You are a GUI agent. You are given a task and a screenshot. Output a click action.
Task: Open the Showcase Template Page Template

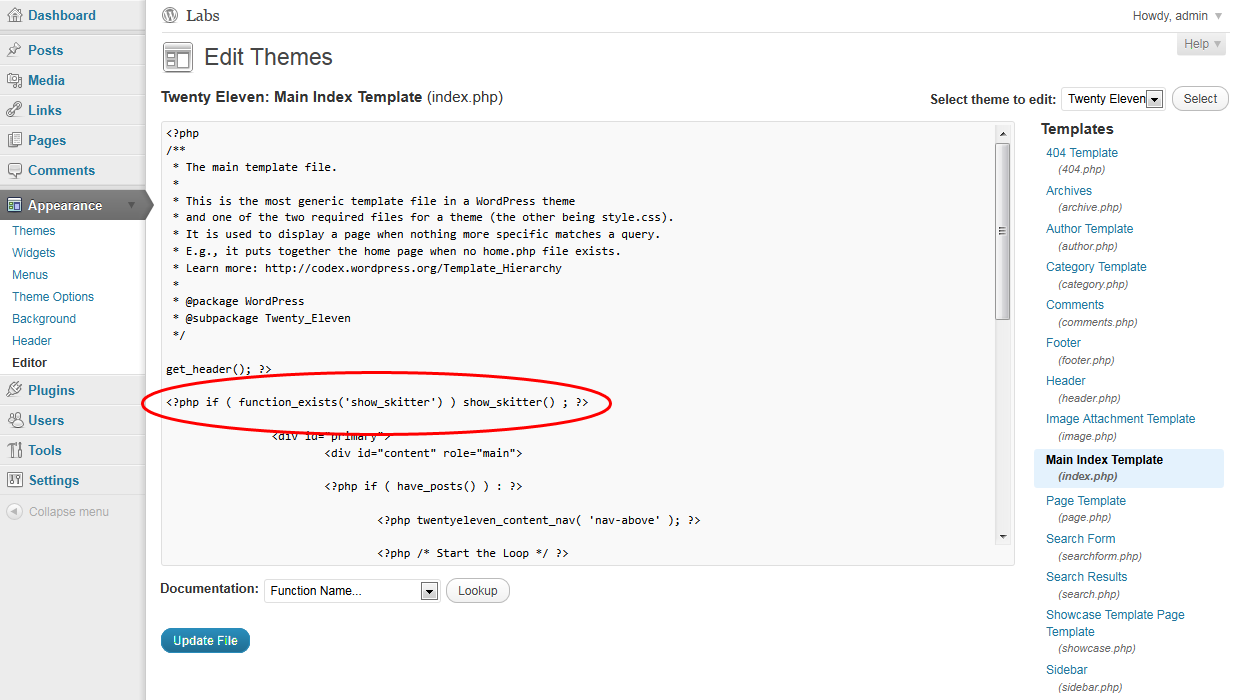1115,623
